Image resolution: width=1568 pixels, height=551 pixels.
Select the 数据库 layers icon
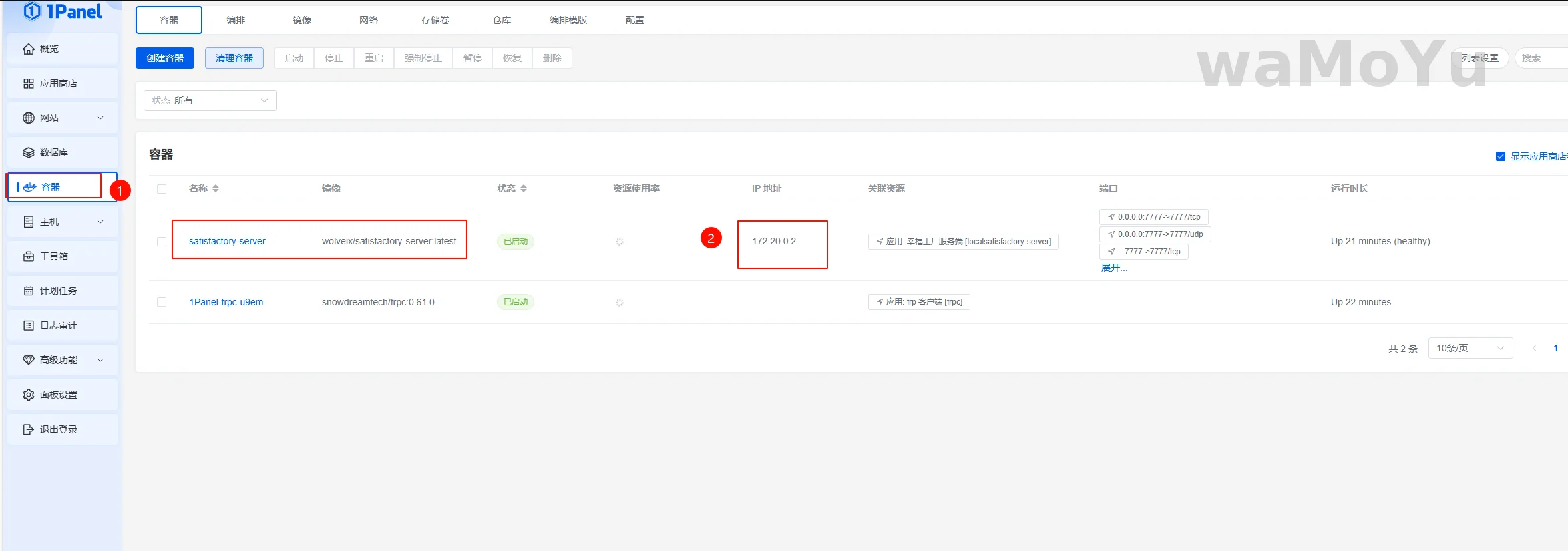29,152
